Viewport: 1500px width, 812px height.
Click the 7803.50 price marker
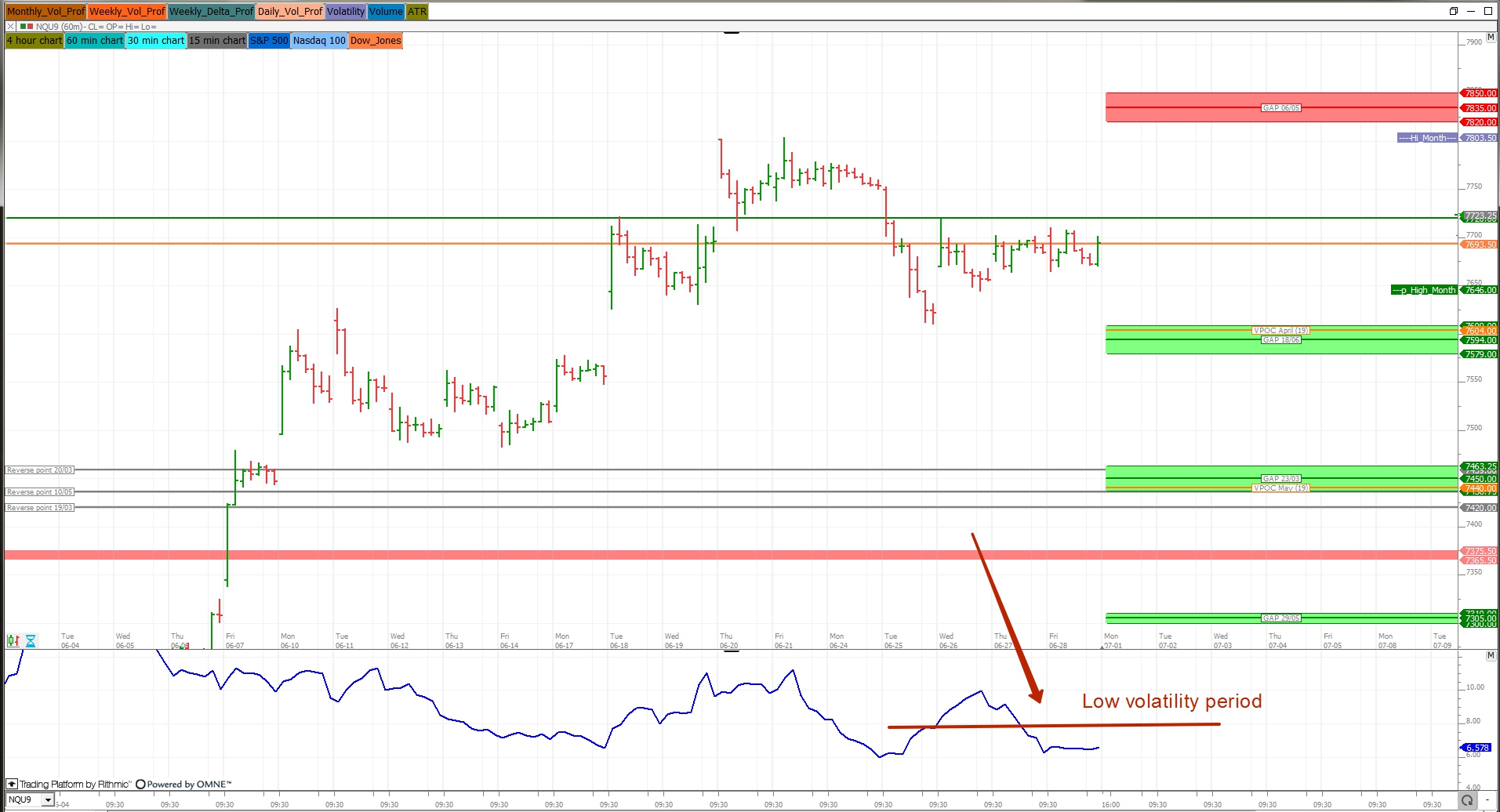[1479, 138]
